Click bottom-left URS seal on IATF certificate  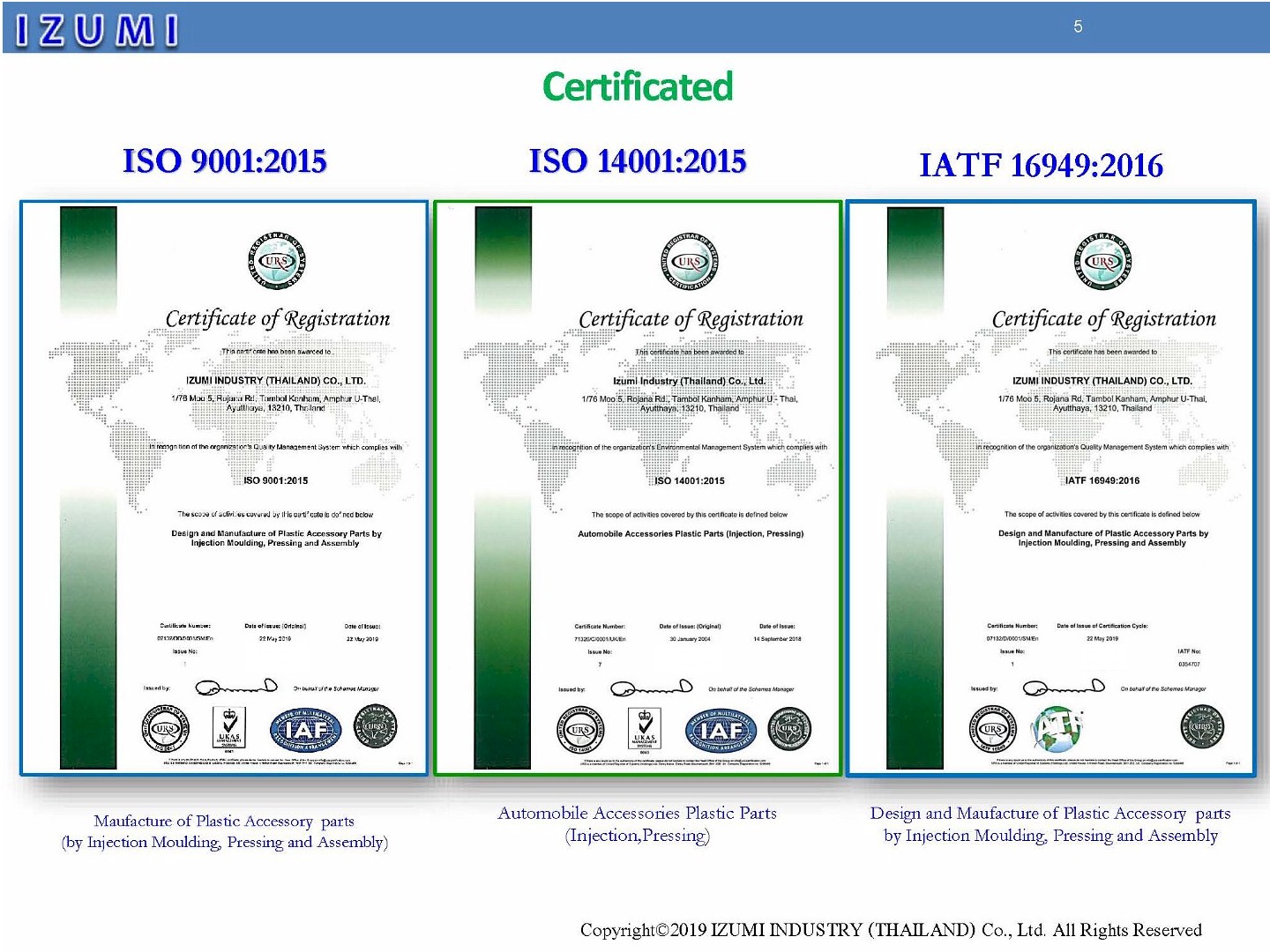992,729
